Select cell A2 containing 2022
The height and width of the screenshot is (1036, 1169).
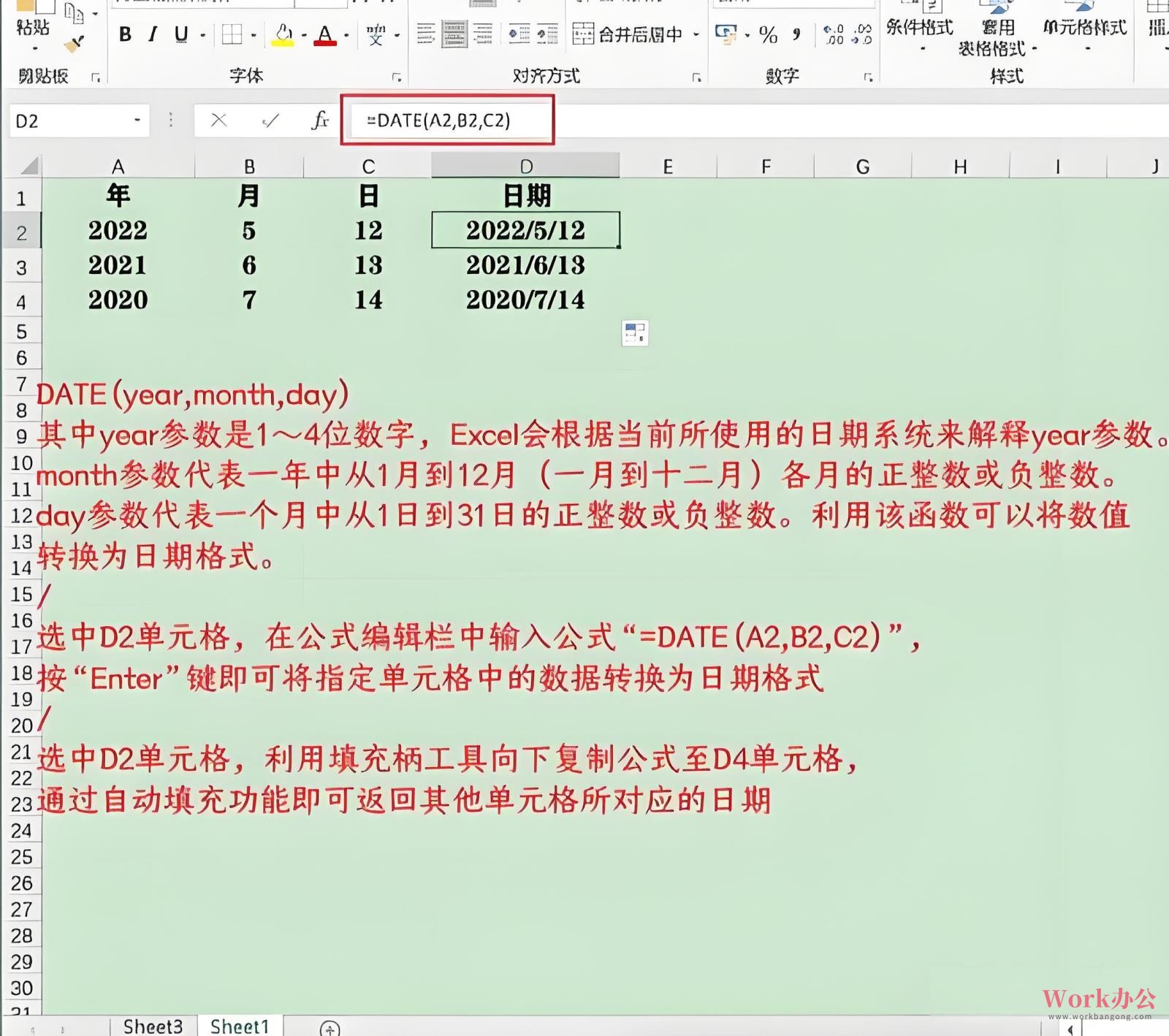coord(118,231)
